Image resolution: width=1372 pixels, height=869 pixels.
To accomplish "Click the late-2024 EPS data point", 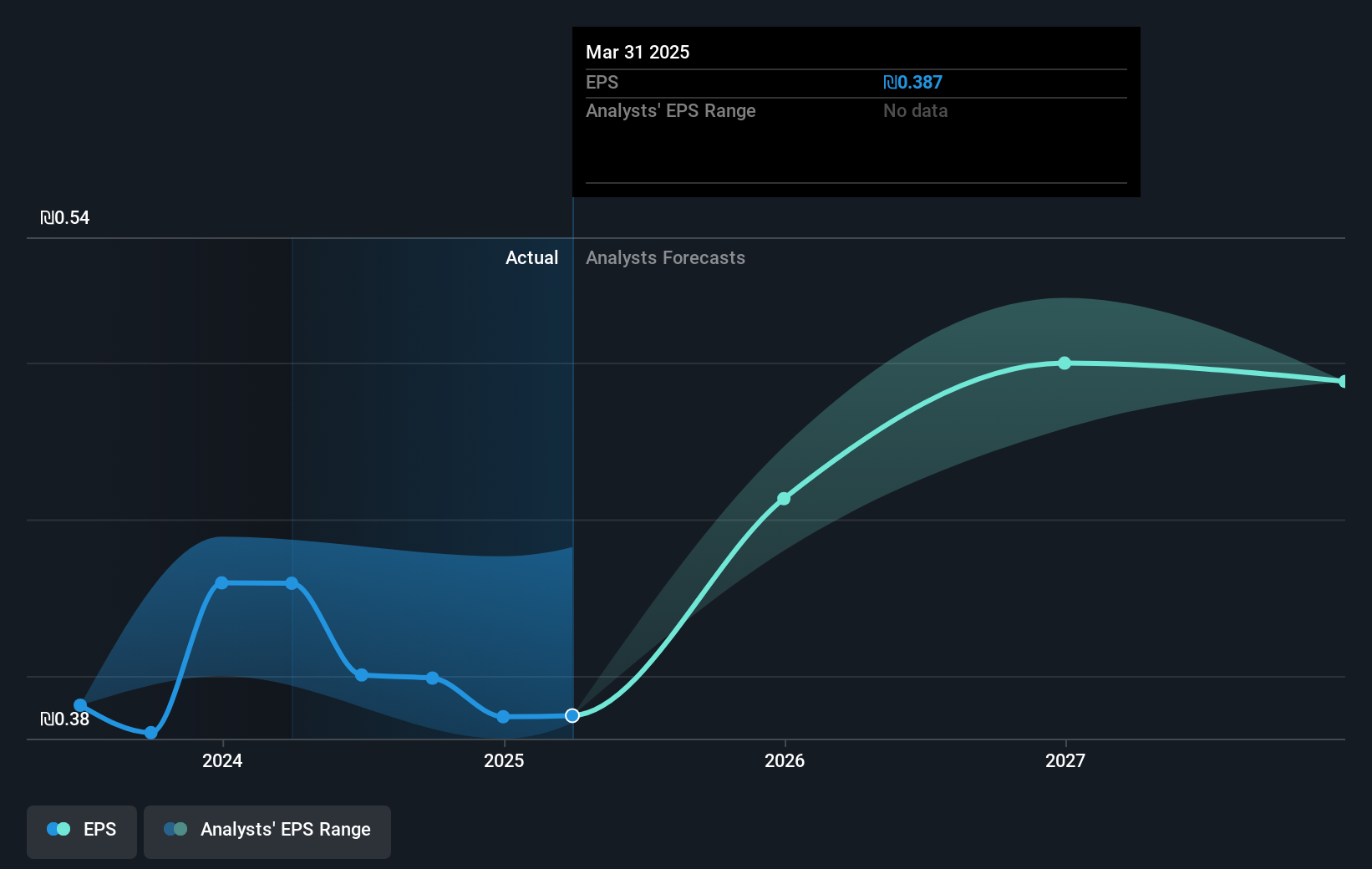I will point(432,678).
